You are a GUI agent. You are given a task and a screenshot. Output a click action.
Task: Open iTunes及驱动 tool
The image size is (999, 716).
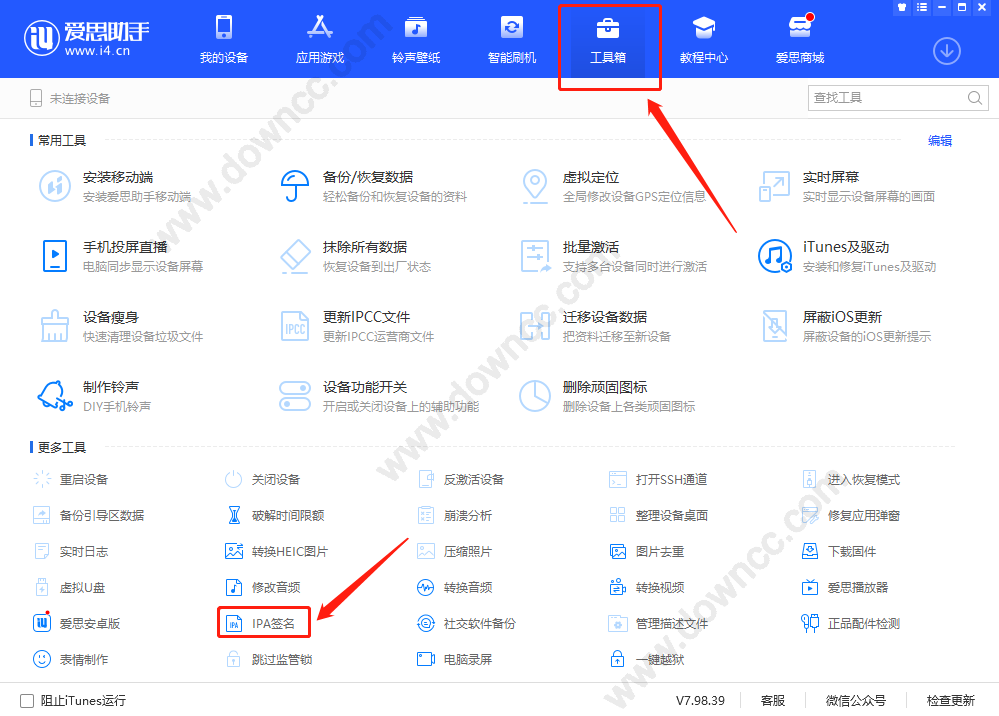tap(845, 247)
